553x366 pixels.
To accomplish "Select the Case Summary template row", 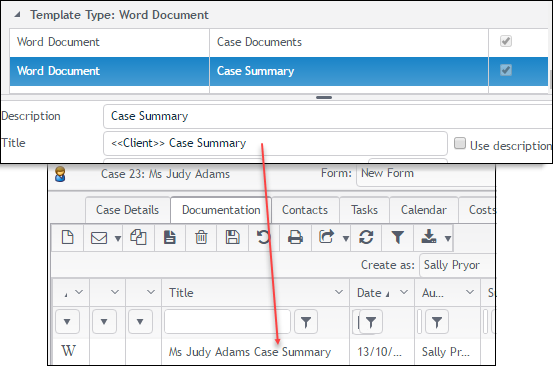I will (279, 71).
